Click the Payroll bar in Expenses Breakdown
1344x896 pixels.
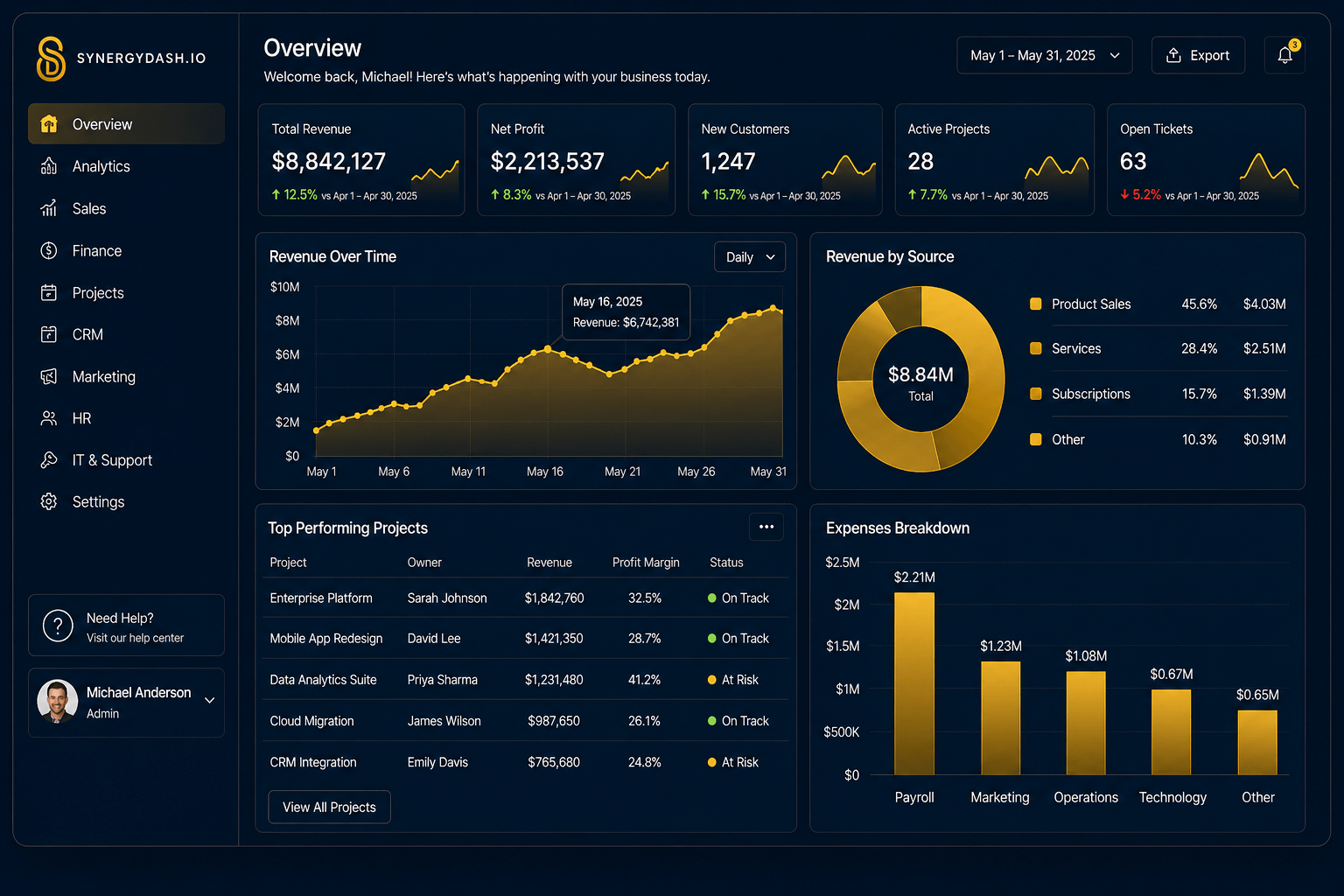pos(914,683)
